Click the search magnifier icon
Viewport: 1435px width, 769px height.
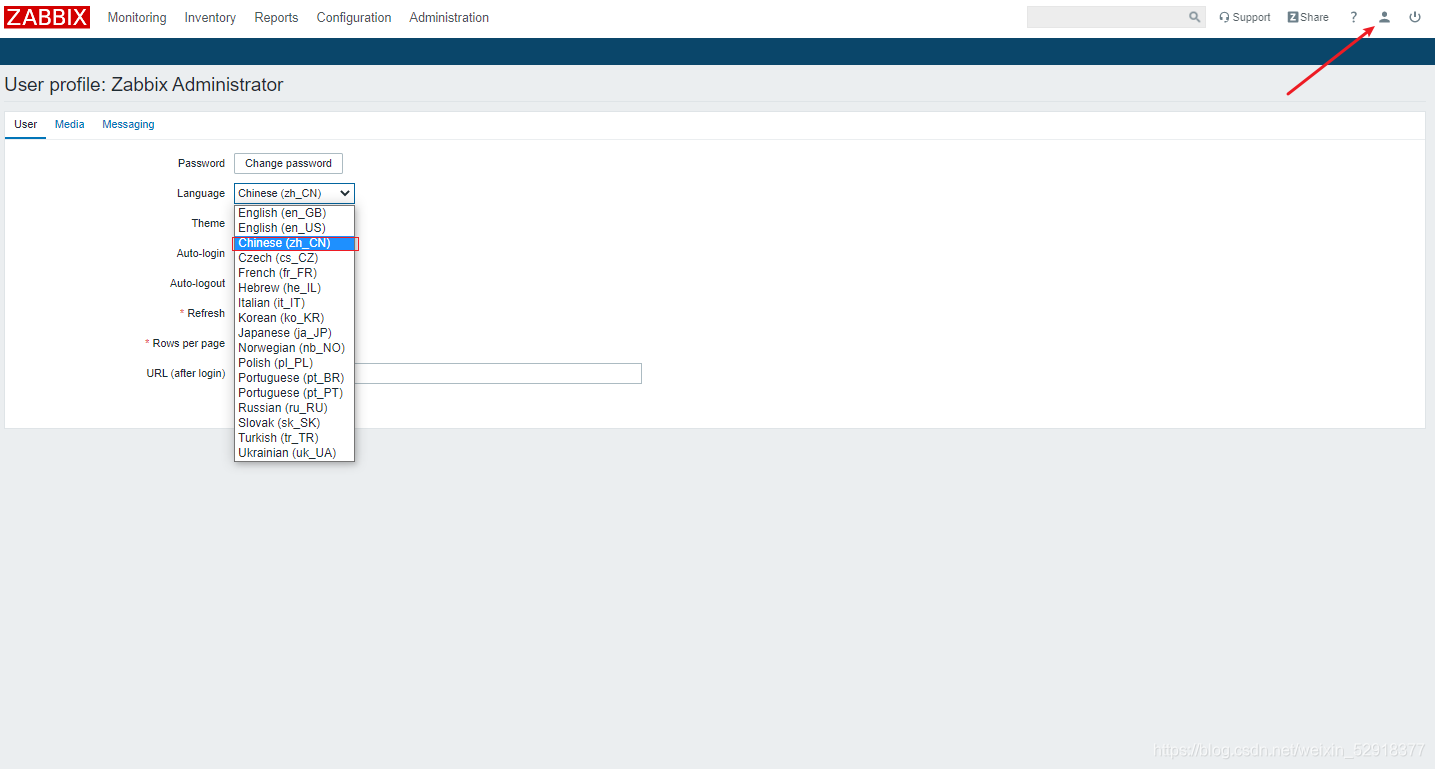[1194, 17]
